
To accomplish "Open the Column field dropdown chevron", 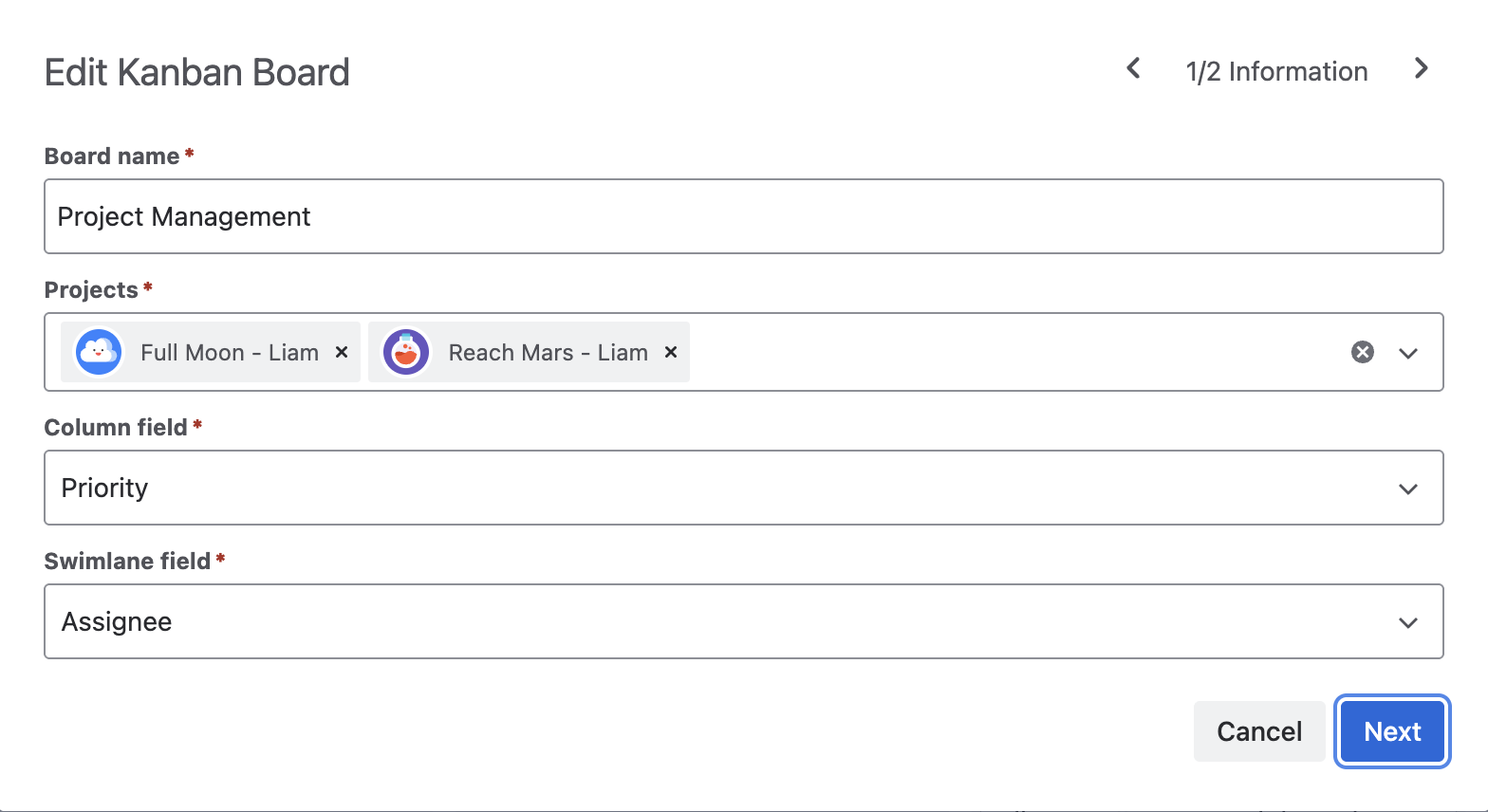I will pyautogui.click(x=1408, y=489).
